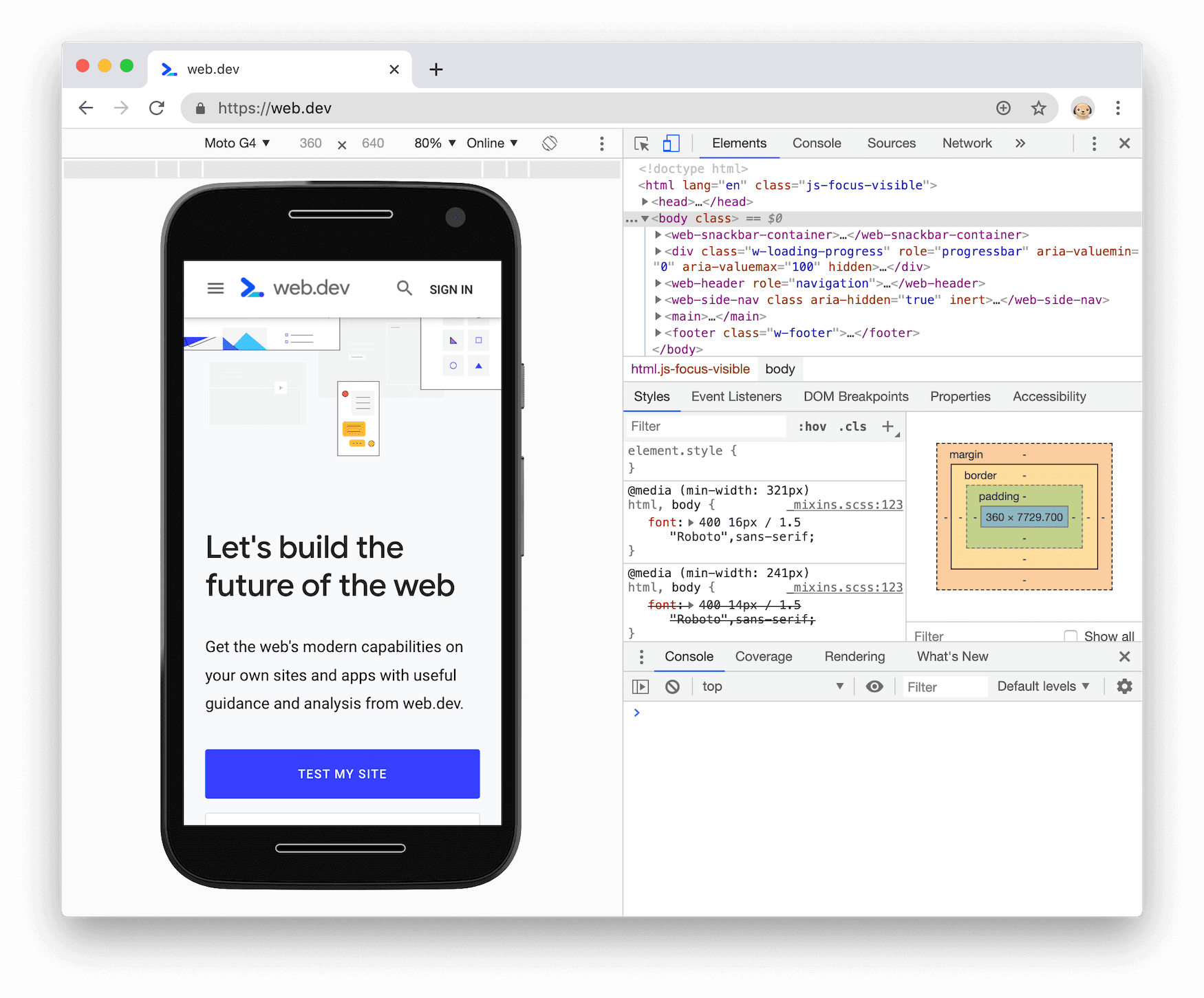Expand the web-header element node
1204x998 pixels.
pyautogui.click(x=658, y=283)
